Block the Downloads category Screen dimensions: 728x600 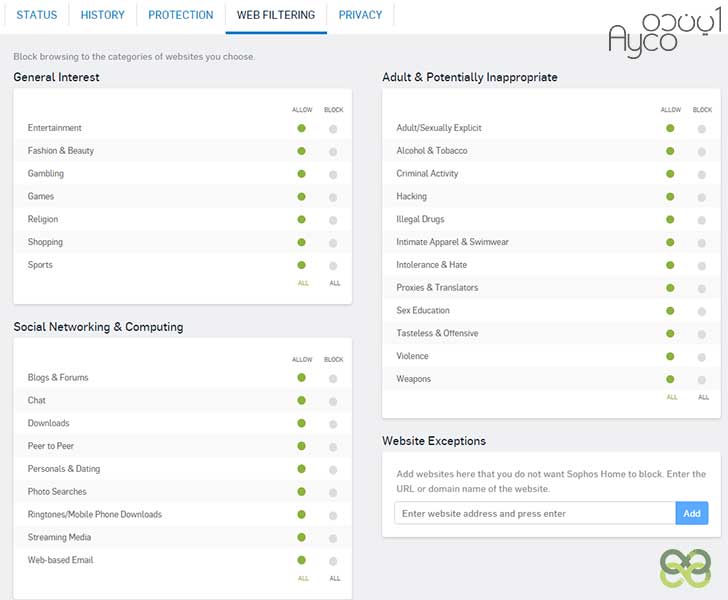coord(333,424)
